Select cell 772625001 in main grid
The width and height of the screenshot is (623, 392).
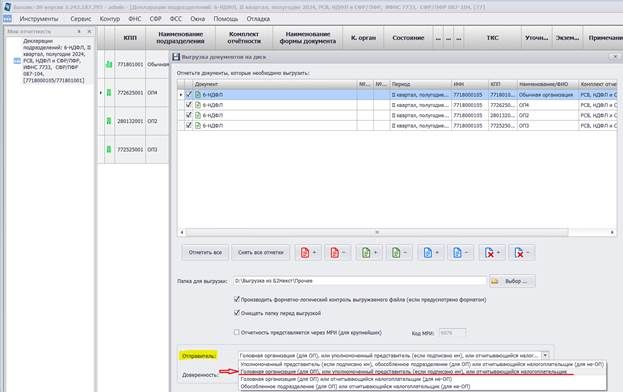pos(130,93)
